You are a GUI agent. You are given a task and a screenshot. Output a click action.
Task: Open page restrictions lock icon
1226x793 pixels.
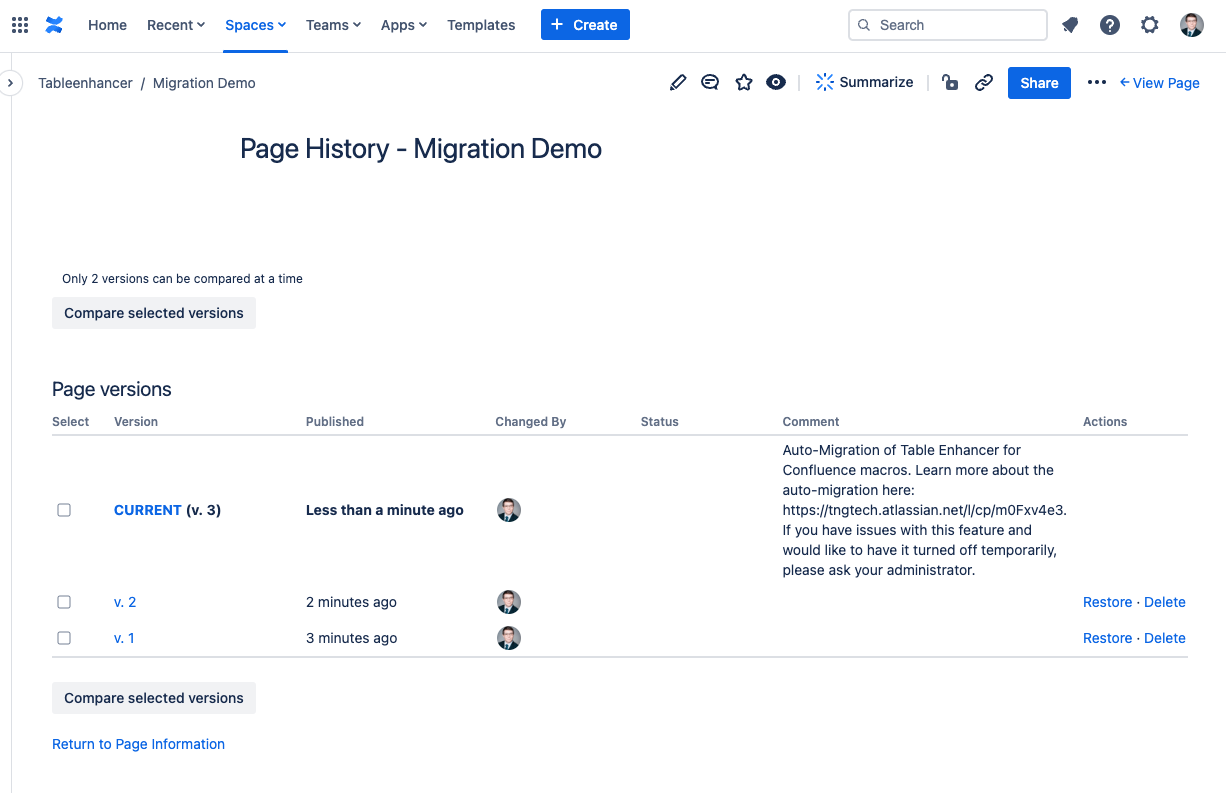pos(950,83)
